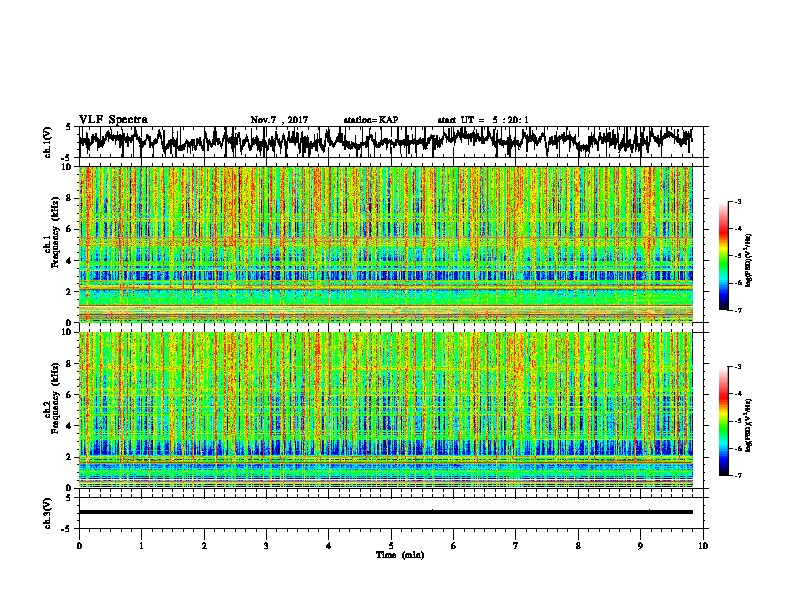Click the ch.1 color bar log(PSD) label
The width and height of the screenshot is (792, 612).
[x=748, y=260]
